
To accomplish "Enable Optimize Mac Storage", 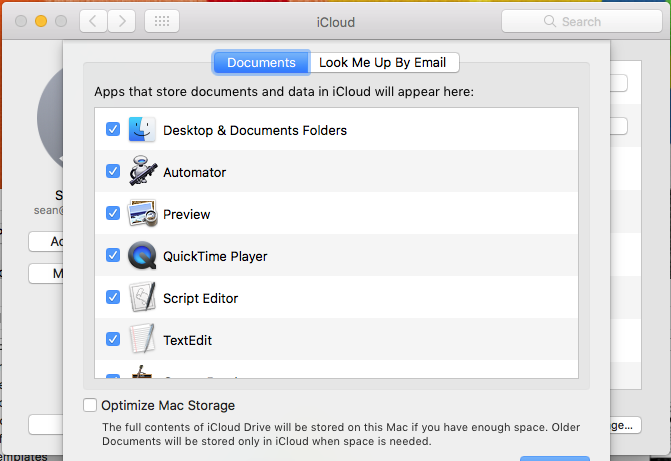I will pyautogui.click(x=91, y=405).
